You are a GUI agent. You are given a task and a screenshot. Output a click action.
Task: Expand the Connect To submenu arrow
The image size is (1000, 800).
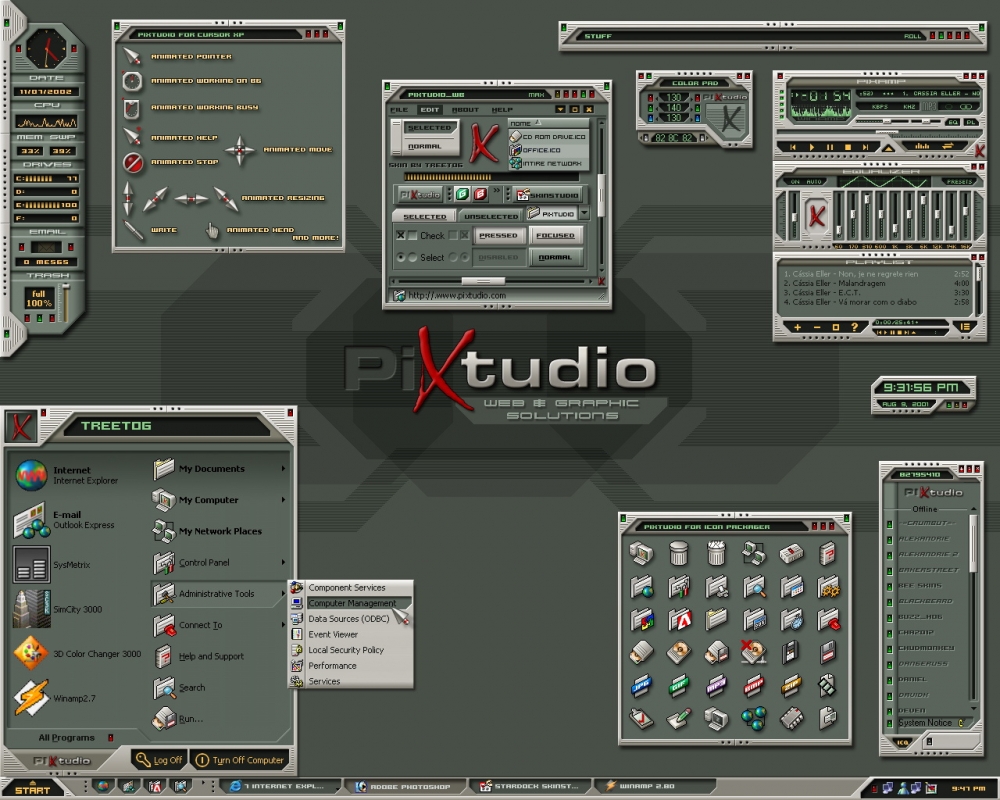click(x=283, y=625)
